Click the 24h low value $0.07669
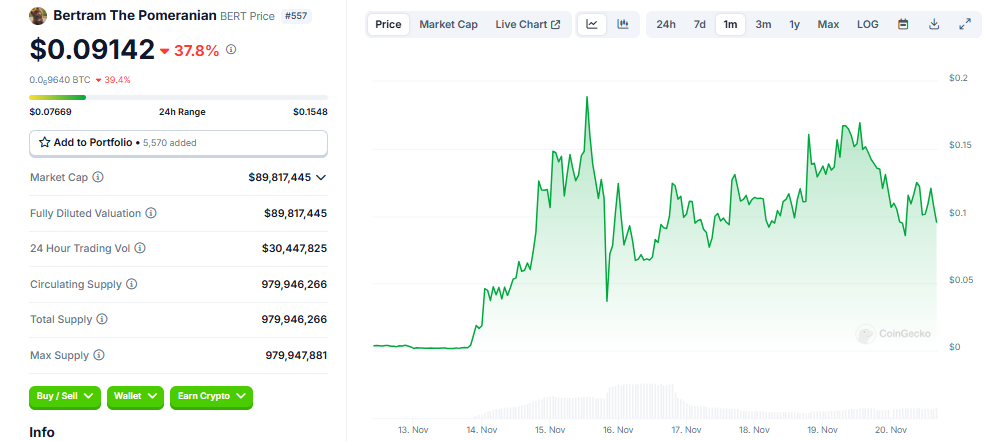Screen dimensions: 987x441 click(x=50, y=112)
